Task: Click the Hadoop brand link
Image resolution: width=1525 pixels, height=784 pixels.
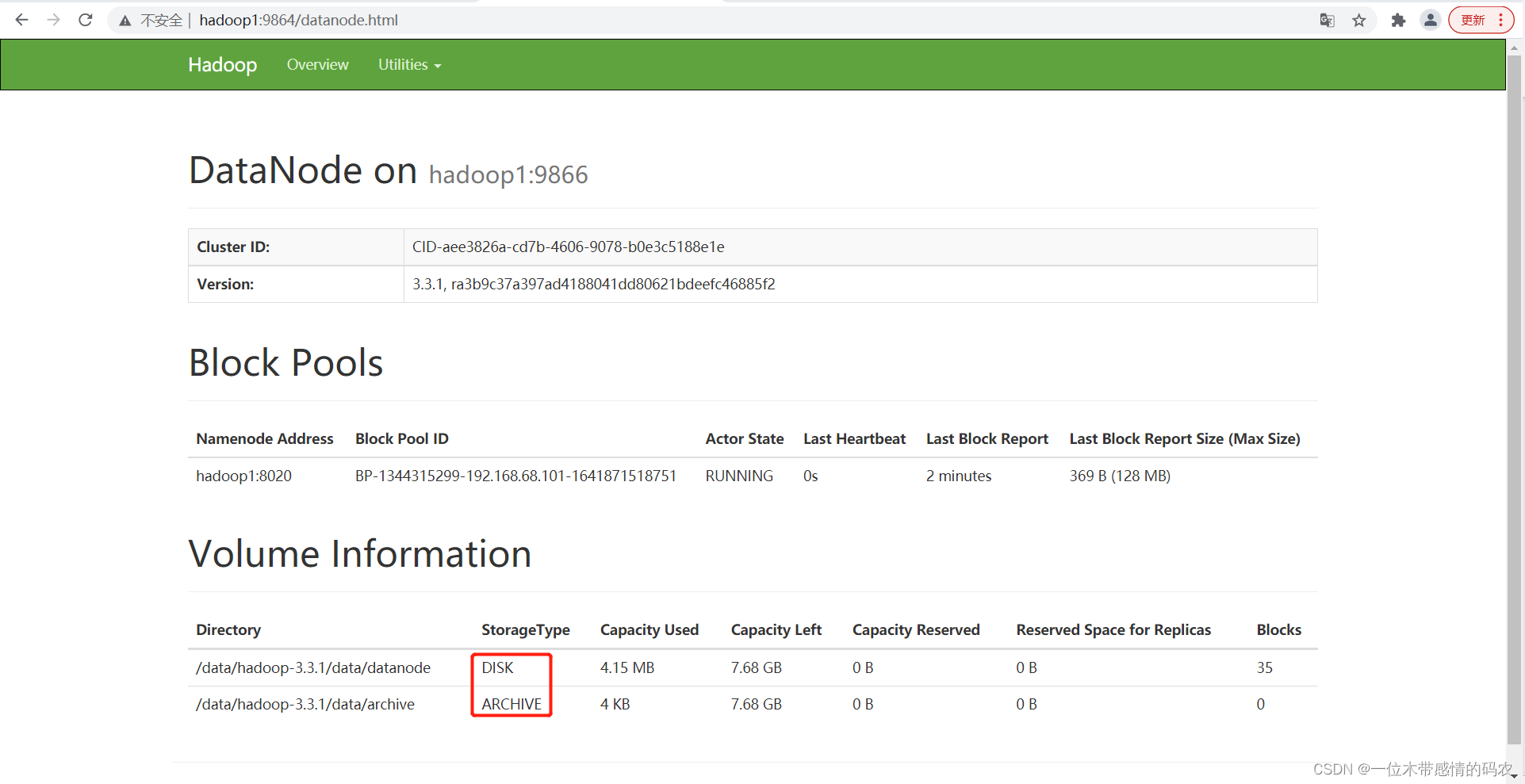Action: tap(222, 65)
